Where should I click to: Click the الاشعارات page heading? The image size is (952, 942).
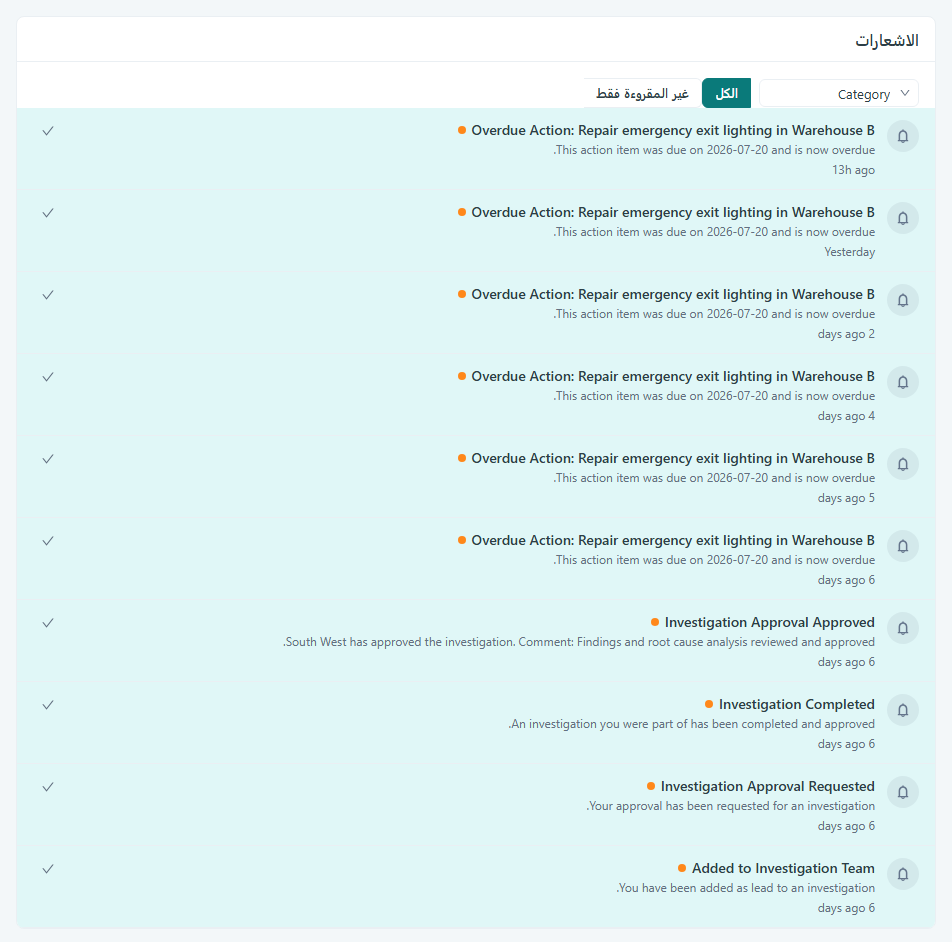(886, 40)
